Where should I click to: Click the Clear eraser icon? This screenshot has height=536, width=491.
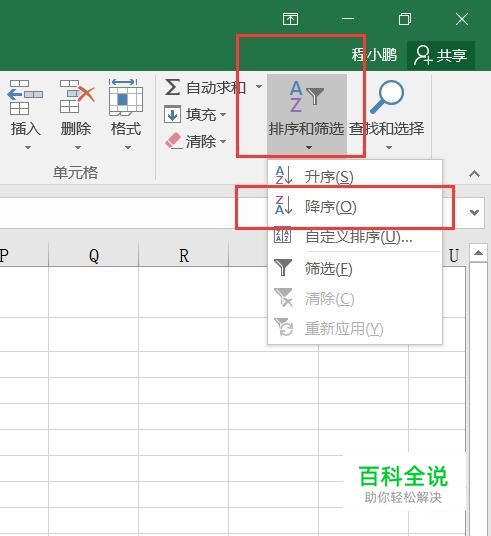pos(173,141)
